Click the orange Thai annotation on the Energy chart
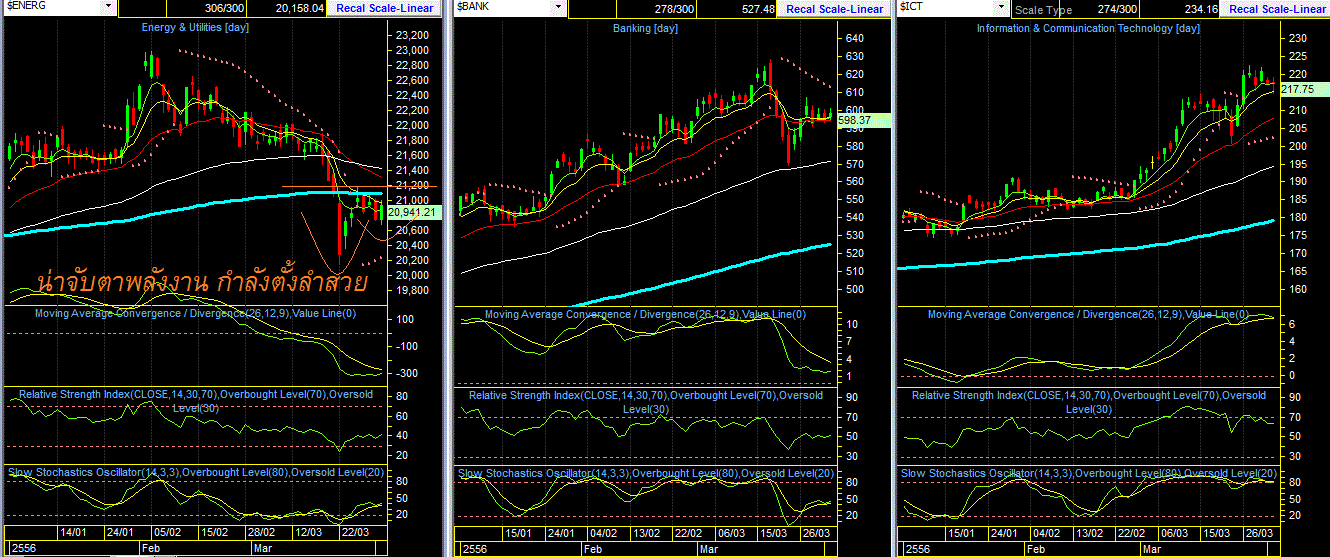 pyautogui.click(x=201, y=283)
